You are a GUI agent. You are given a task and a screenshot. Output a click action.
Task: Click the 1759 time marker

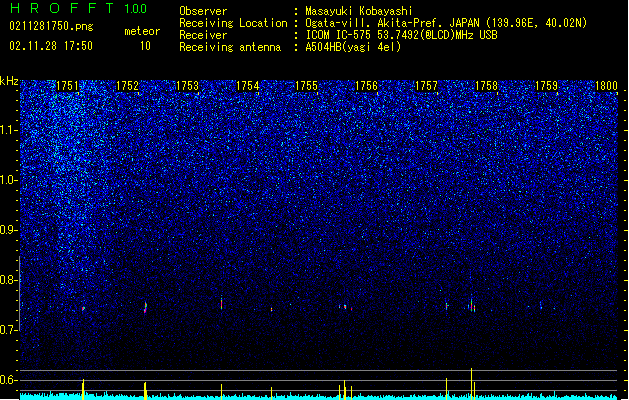(546, 86)
